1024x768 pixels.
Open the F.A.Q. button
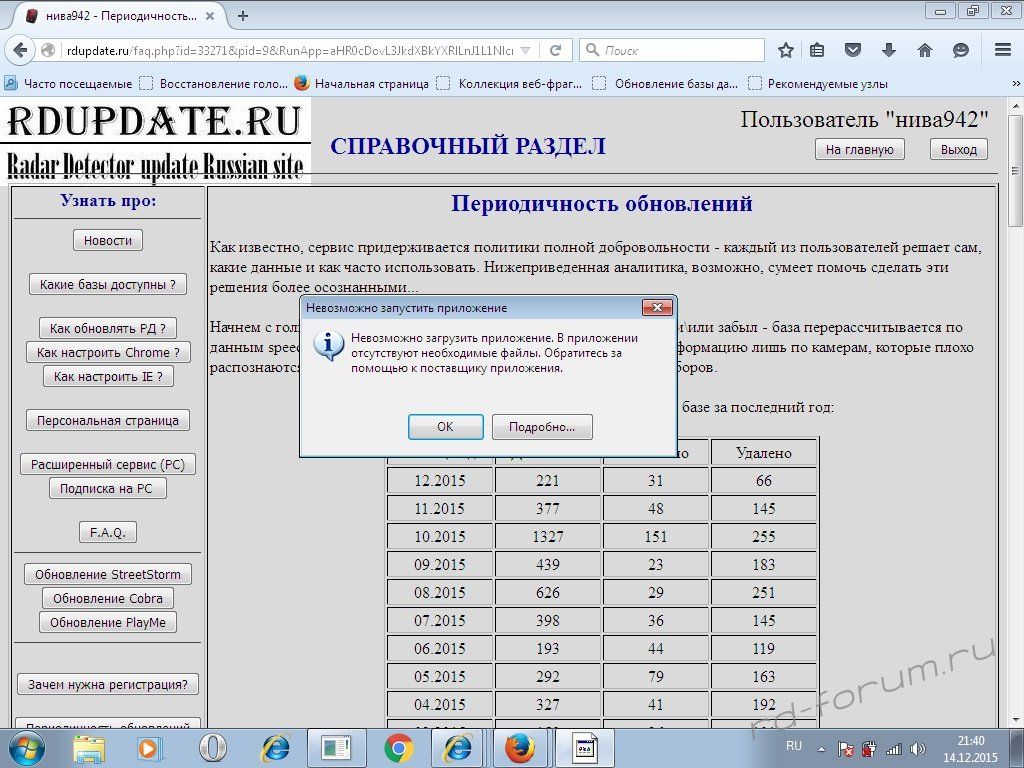(x=108, y=532)
